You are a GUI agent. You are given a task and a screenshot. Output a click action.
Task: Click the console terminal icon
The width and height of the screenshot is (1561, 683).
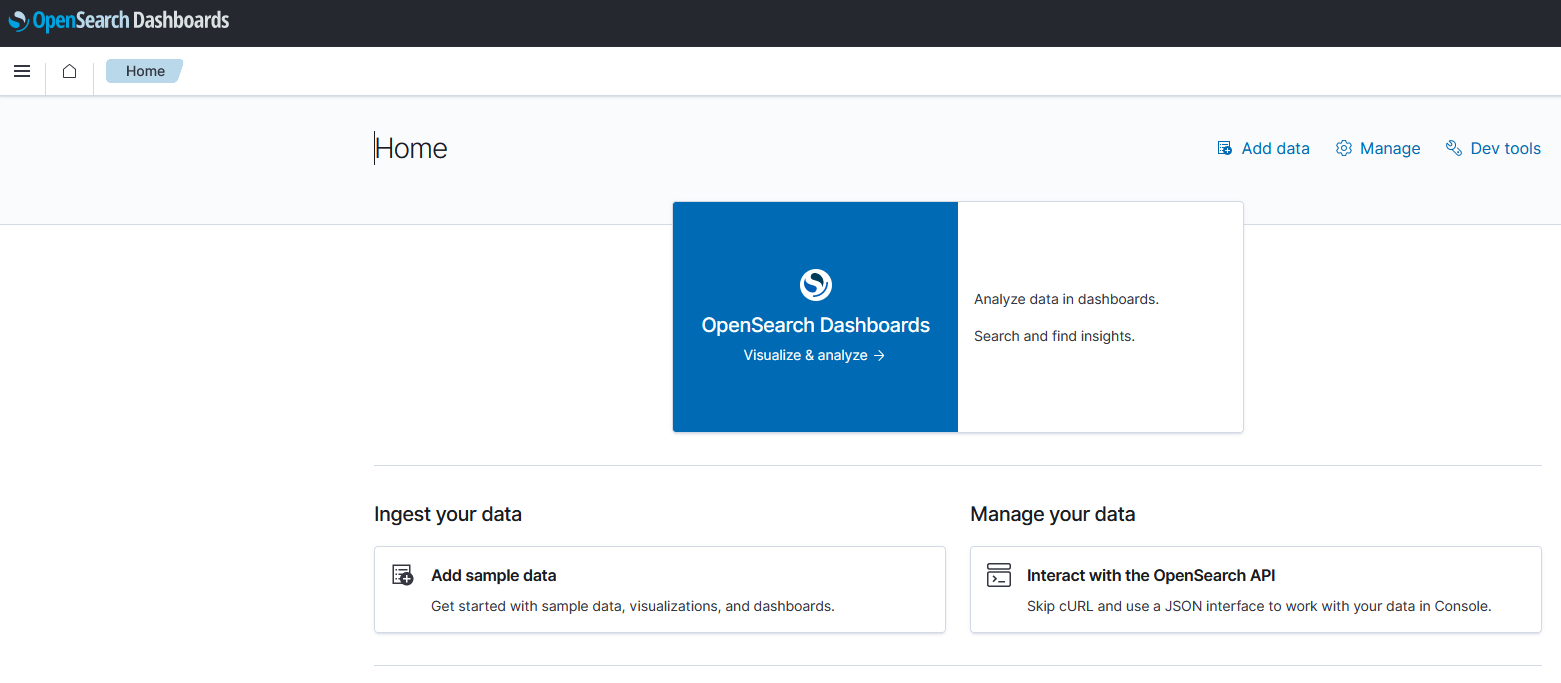click(x=999, y=575)
